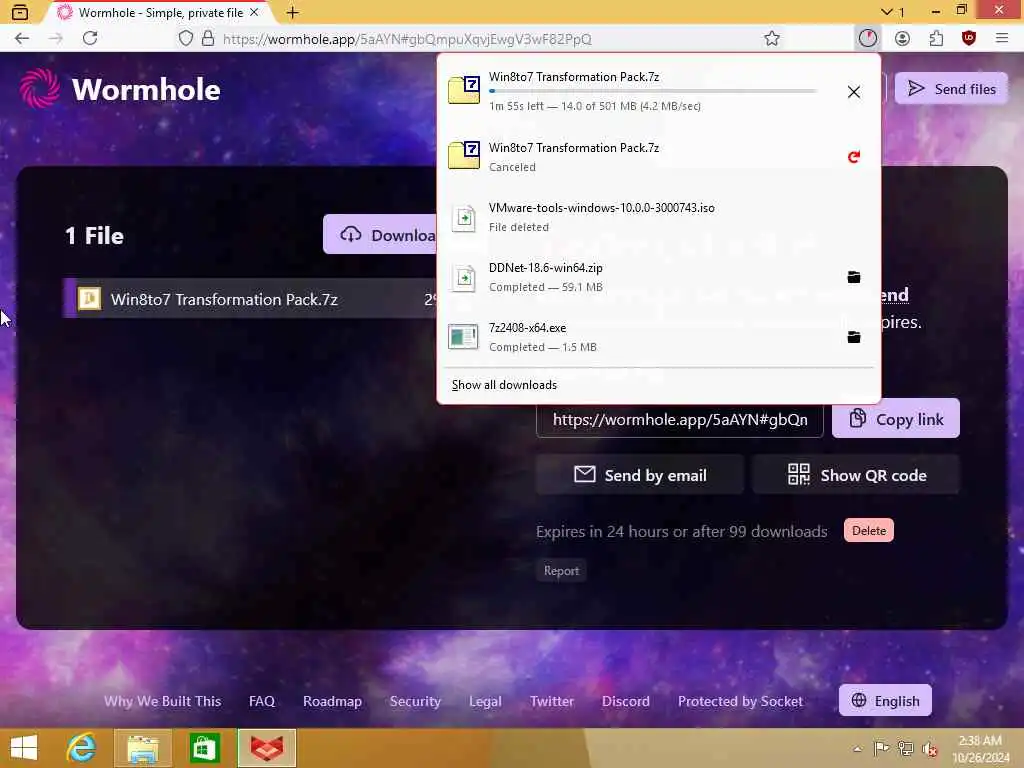Viewport: 1024px width, 768px height.
Task: Open the English language selector
Action: tap(885, 700)
